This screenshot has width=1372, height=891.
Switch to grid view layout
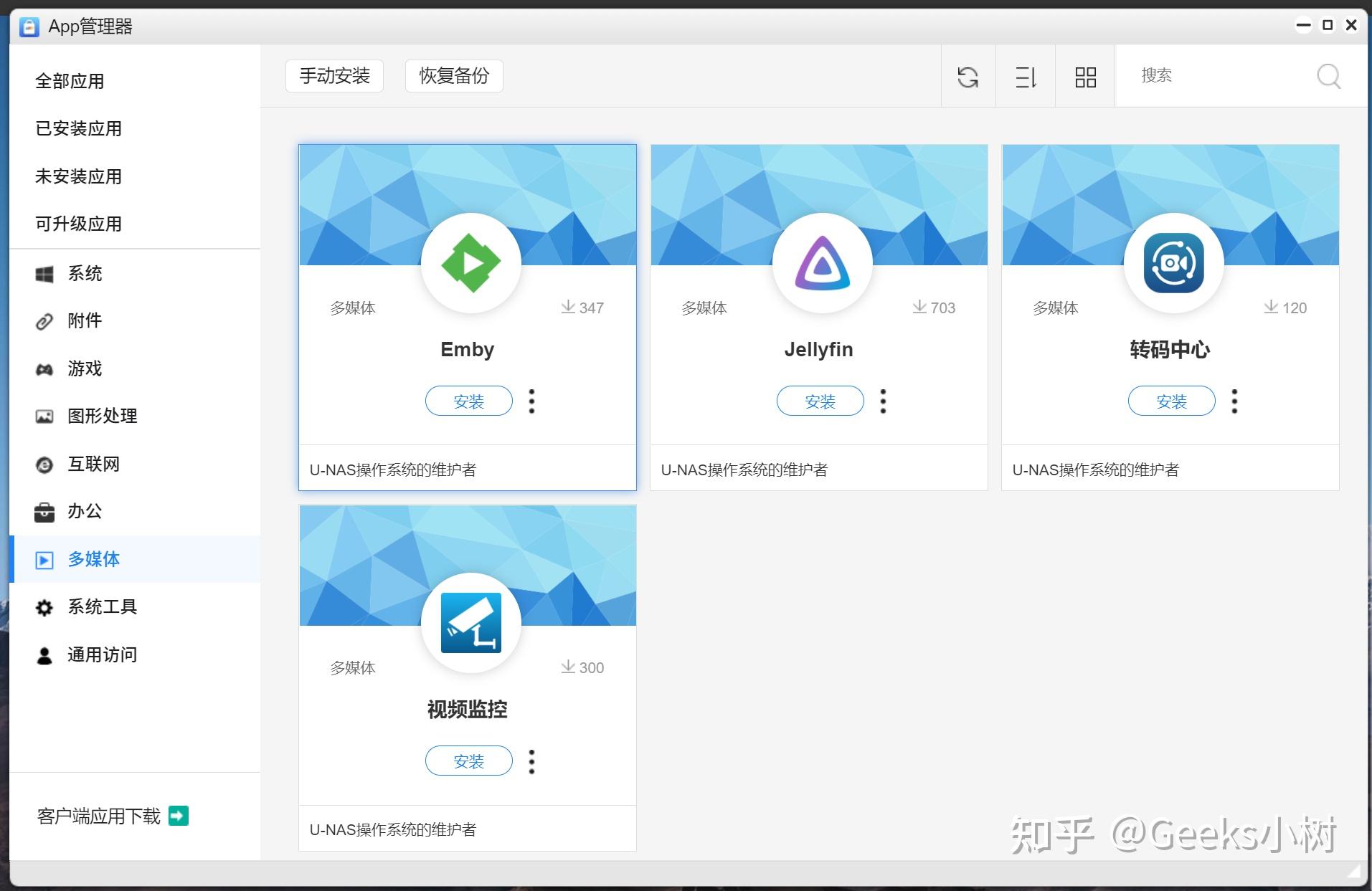coord(1085,77)
